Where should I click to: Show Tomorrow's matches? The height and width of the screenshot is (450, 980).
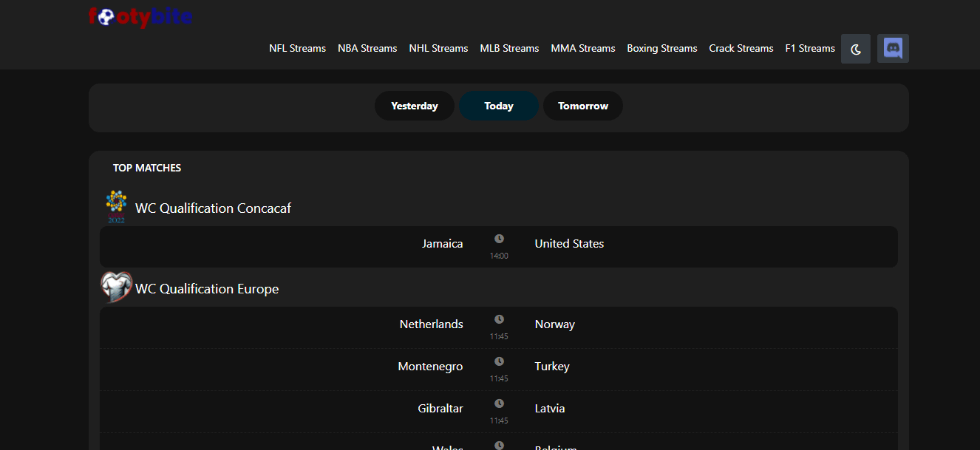point(583,106)
